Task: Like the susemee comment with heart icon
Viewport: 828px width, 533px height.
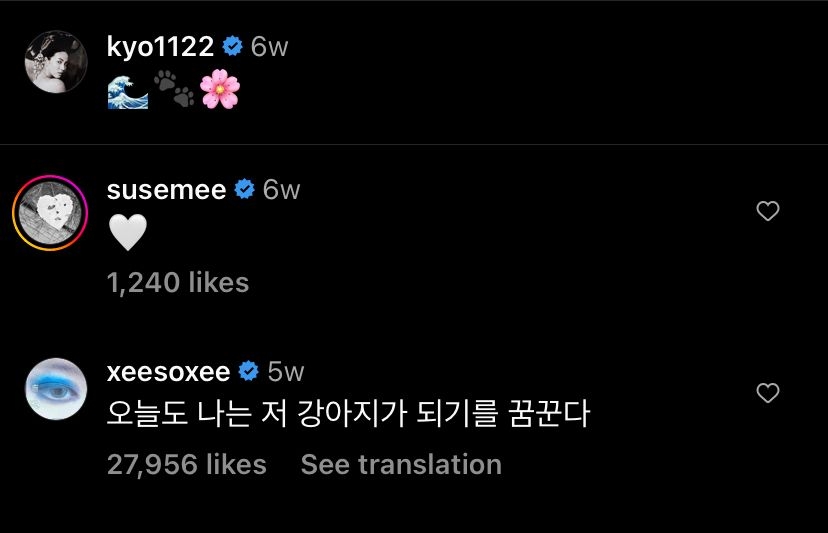Action: tap(767, 211)
